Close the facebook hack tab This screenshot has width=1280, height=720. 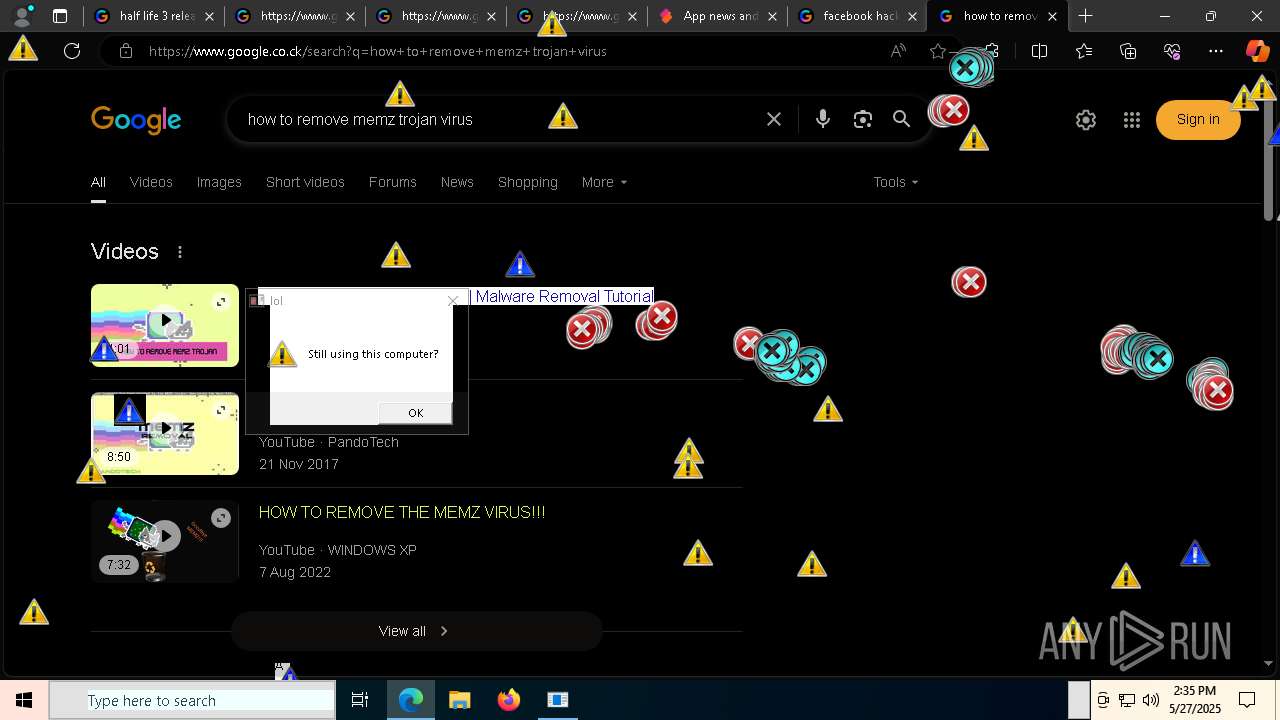[911, 16]
